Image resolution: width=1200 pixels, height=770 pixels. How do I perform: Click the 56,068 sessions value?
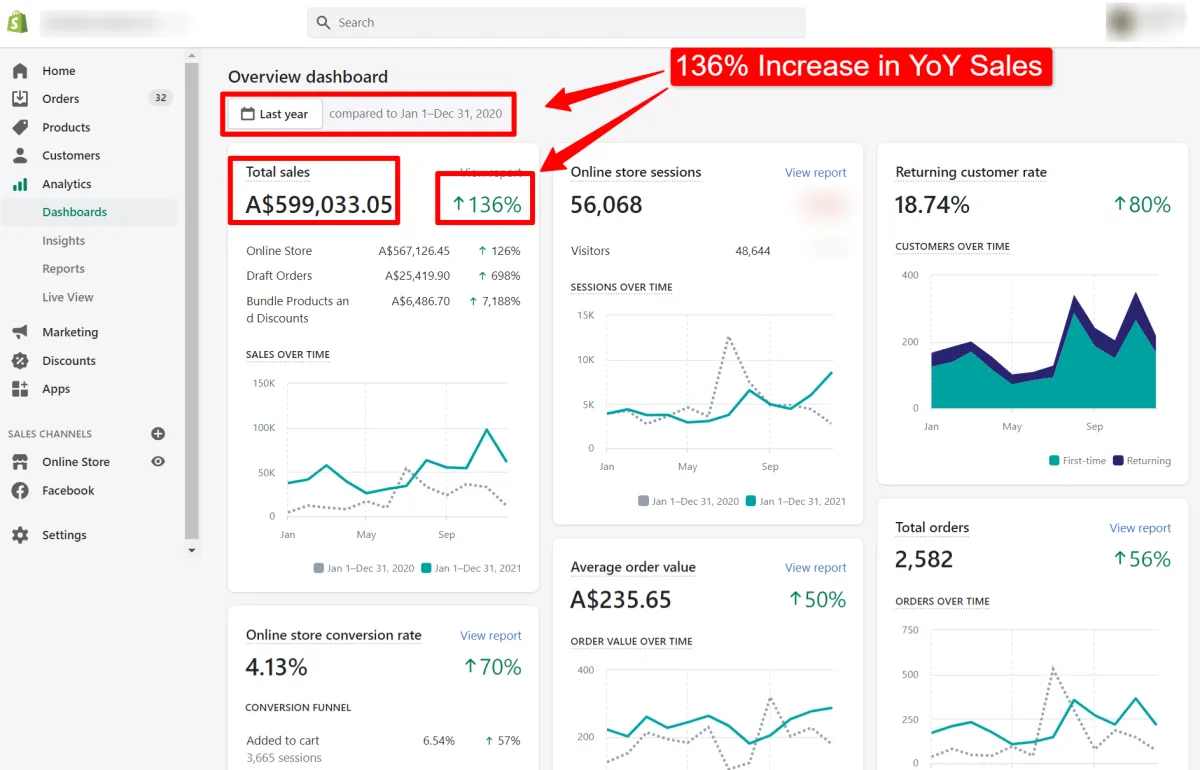[607, 205]
